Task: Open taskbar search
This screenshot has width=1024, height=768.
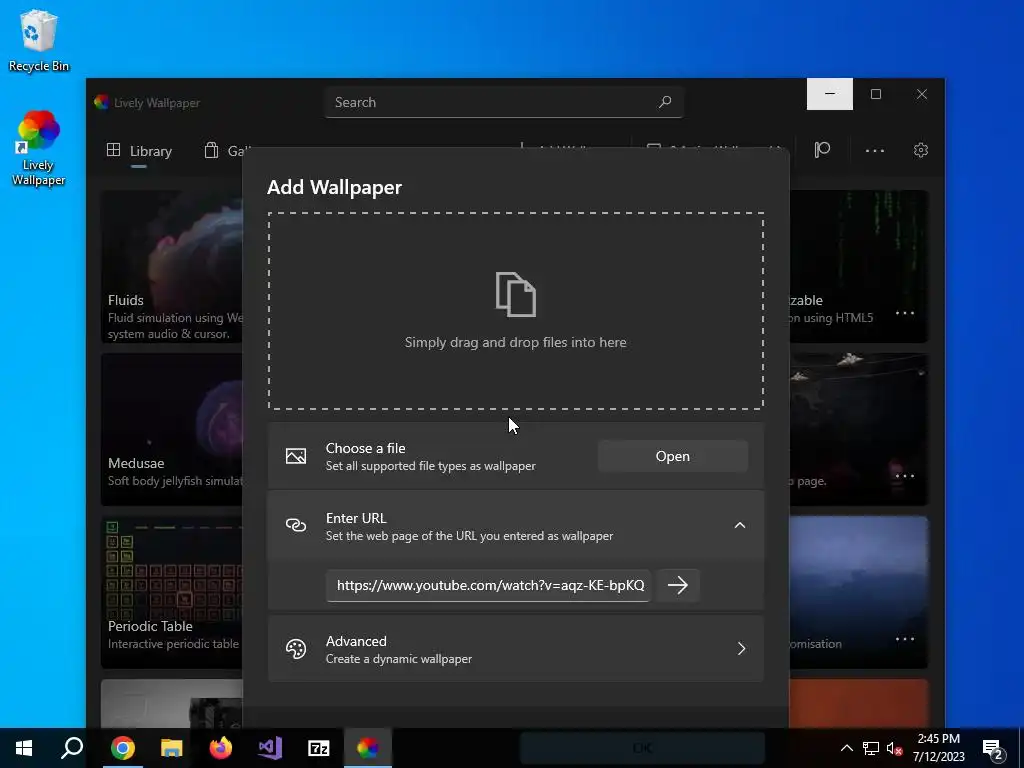Action: (x=72, y=748)
